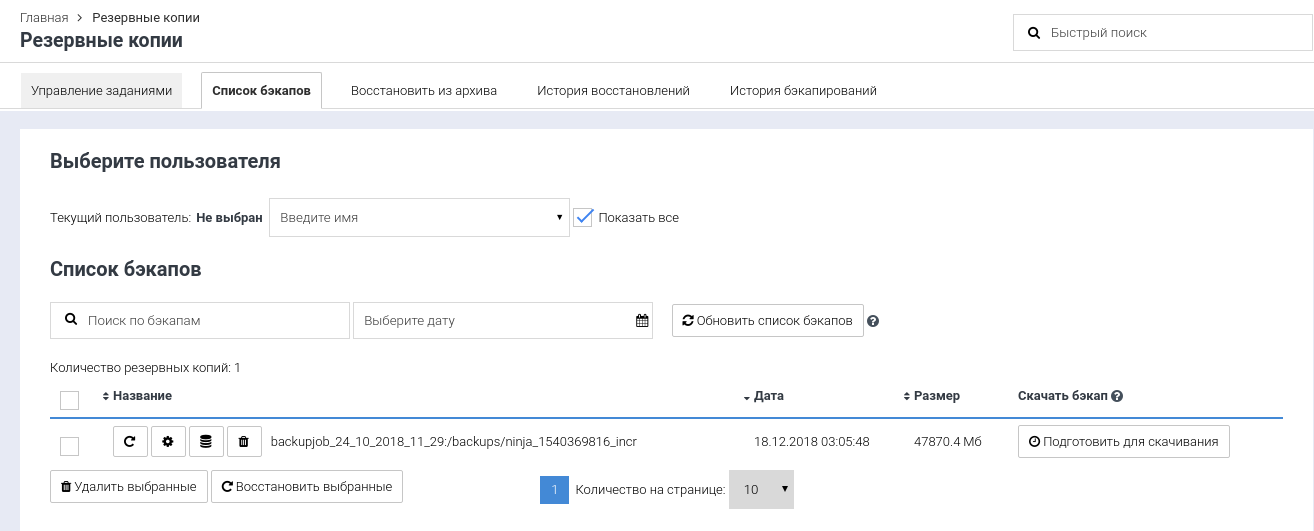This screenshot has width=1314, height=531.
Task: Click the help icon next to Скачать бэкап
Action: pyautogui.click(x=1117, y=396)
